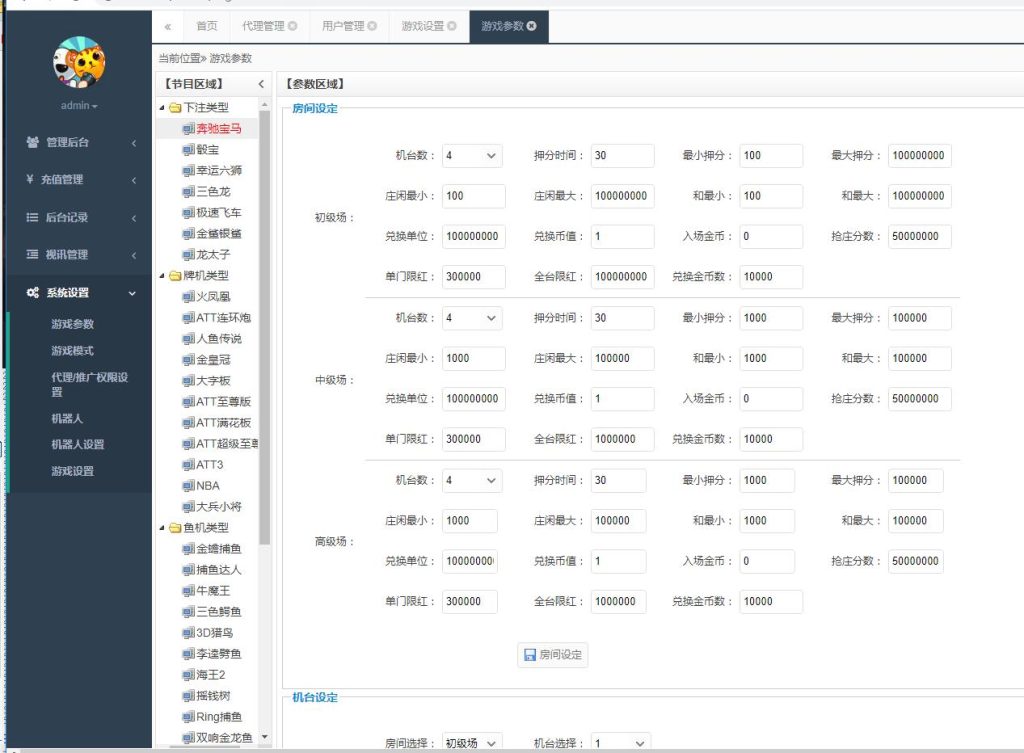Open 中级场 机台数 dropdown
The height and width of the screenshot is (753, 1024).
pyautogui.click(x=472, y=318)
